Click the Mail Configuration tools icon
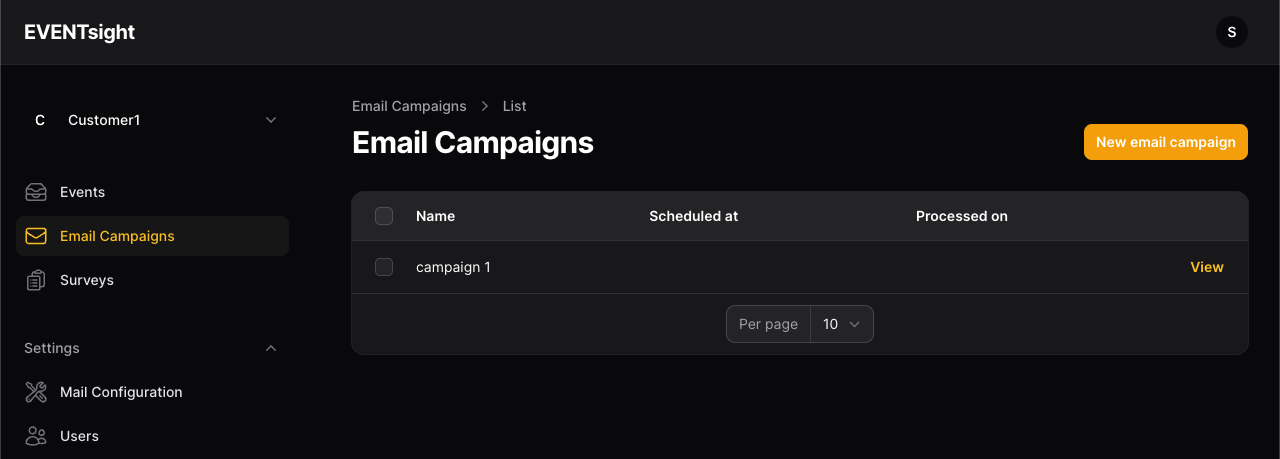 coord(36,392)
